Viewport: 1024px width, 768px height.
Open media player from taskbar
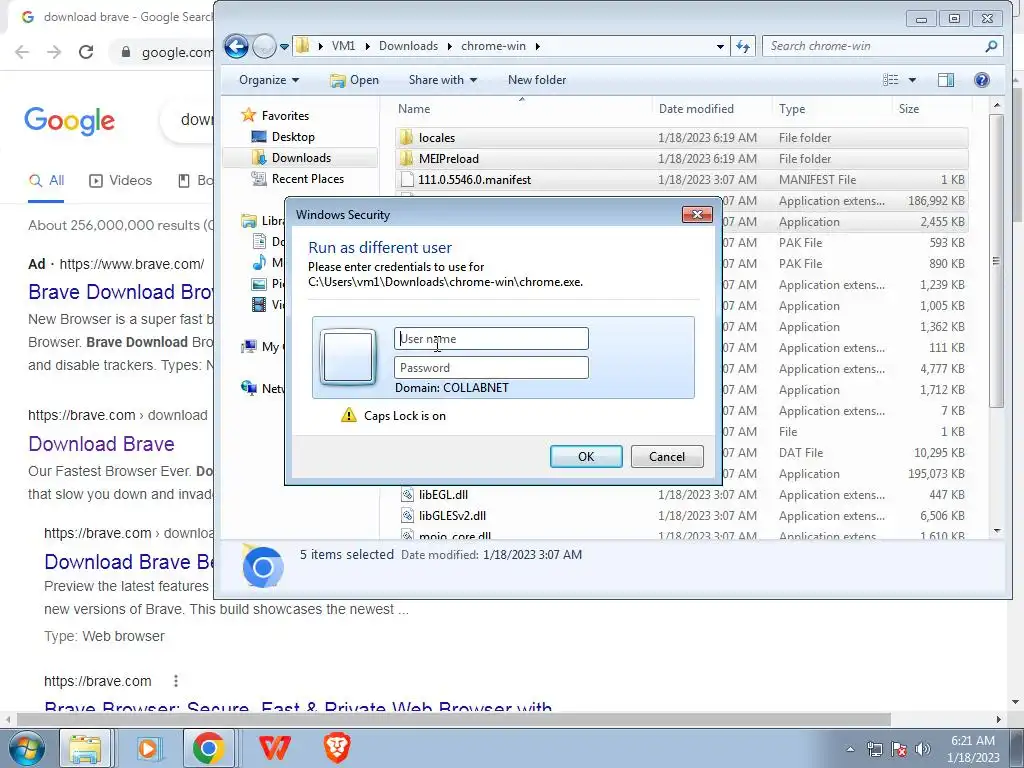coord(148,748)
